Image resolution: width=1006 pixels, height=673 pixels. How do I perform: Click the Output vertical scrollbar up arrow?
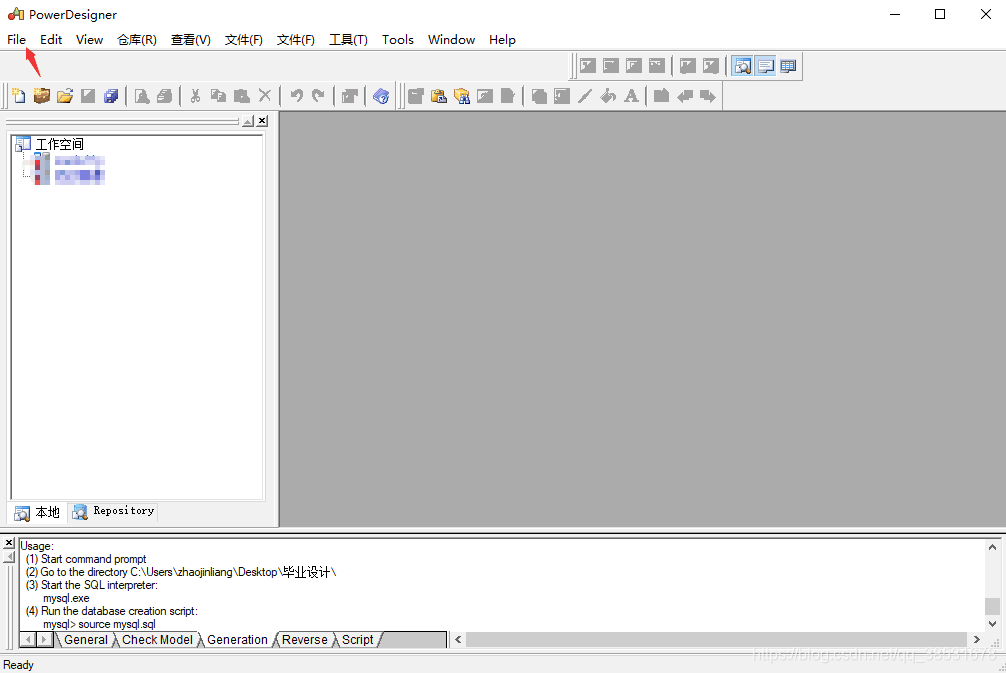pos(993,547)
